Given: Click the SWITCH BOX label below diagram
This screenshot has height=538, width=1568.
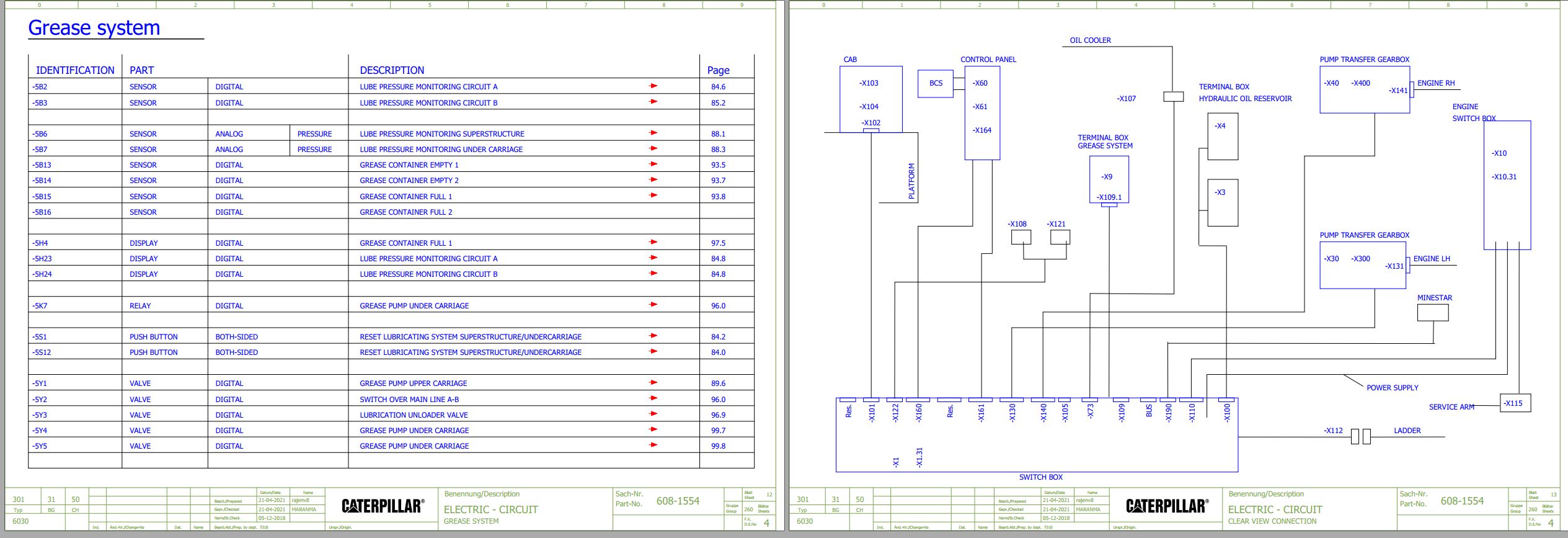Looking at the screenshot, I should 1041,477.
